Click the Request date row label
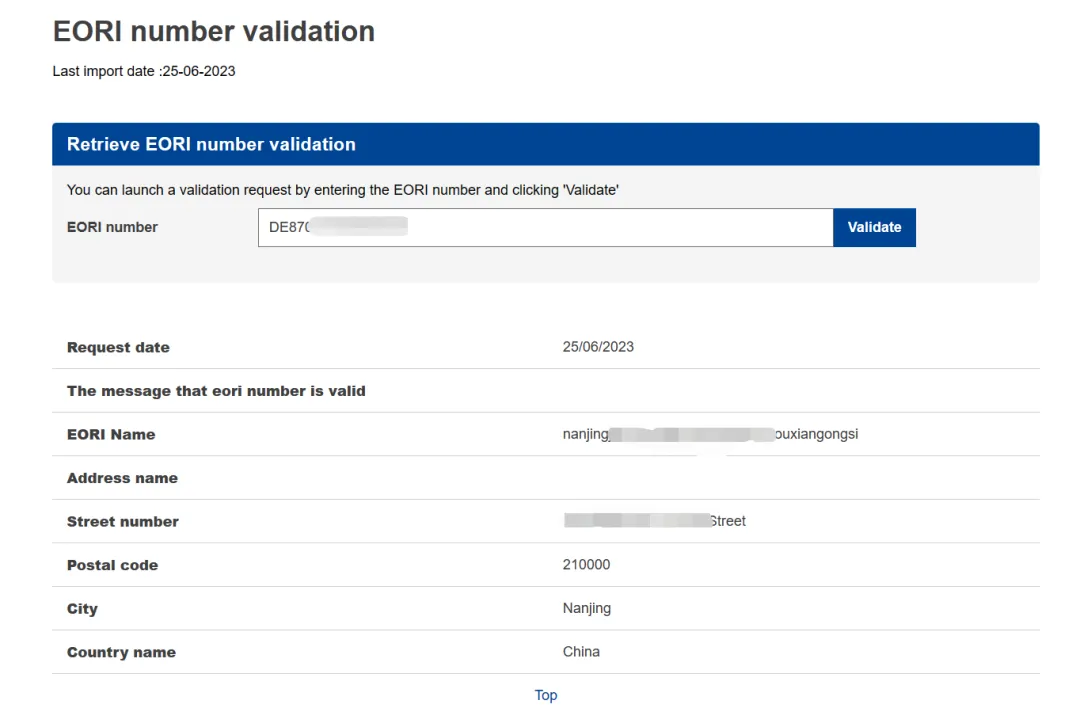The height and width of the screenshot is (708, 1080). pos(118,347)
